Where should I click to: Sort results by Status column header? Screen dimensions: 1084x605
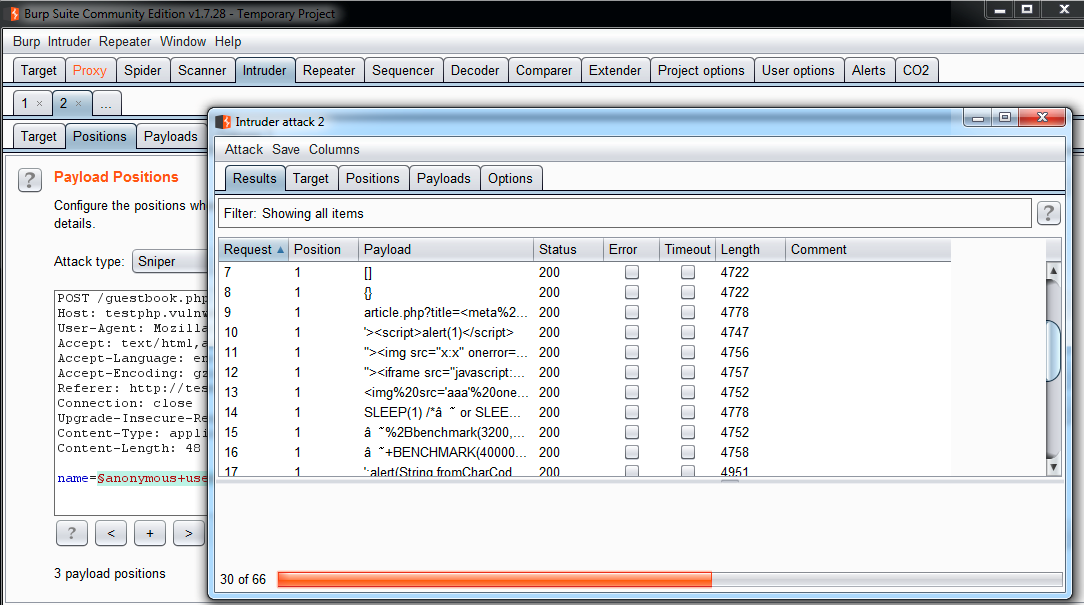568,250
